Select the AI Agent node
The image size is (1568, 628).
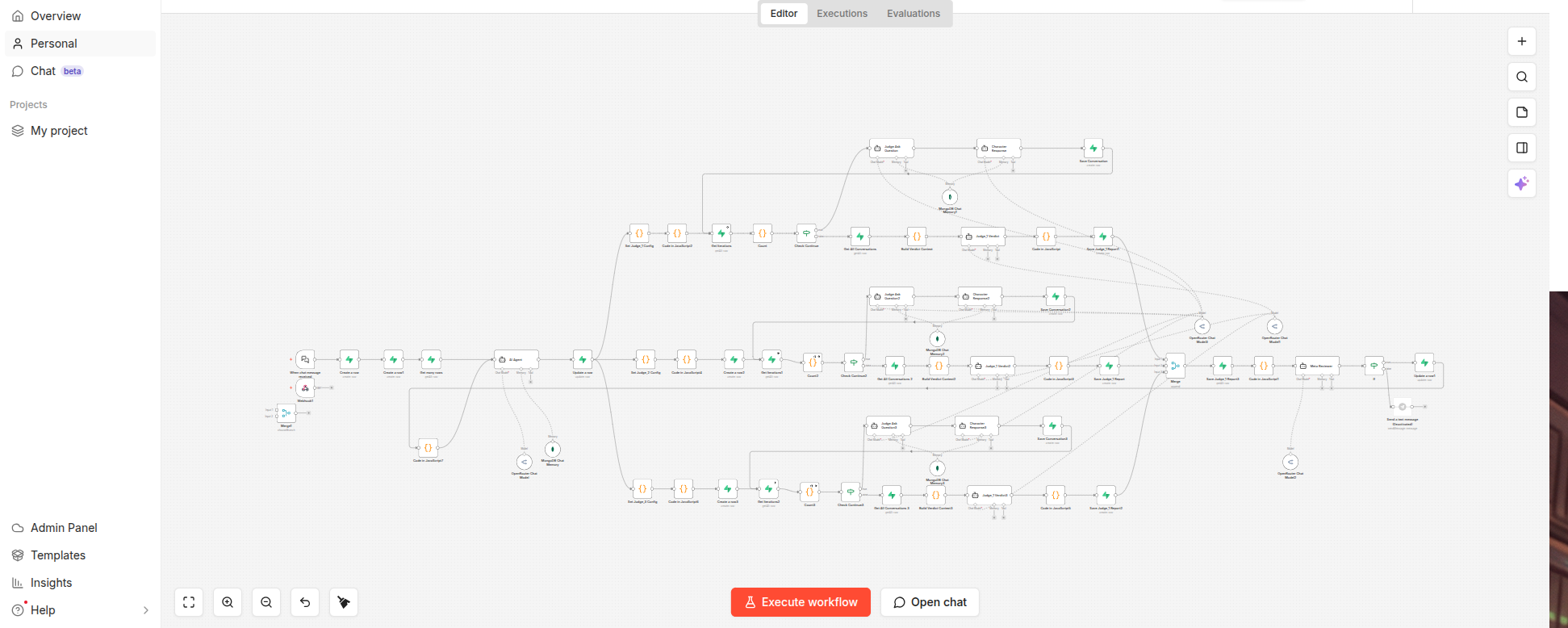(516, 359)
